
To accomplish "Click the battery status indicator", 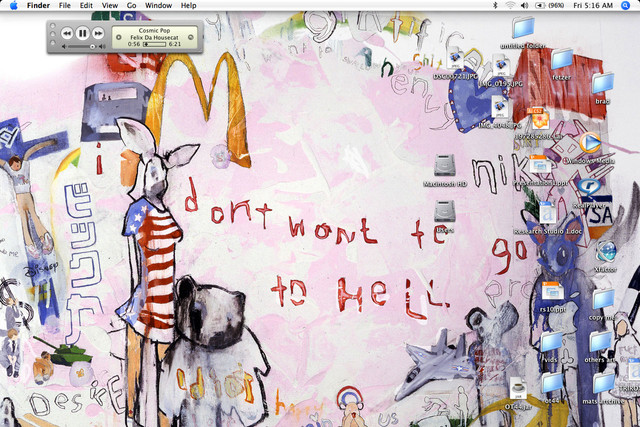I will [549, 5].
